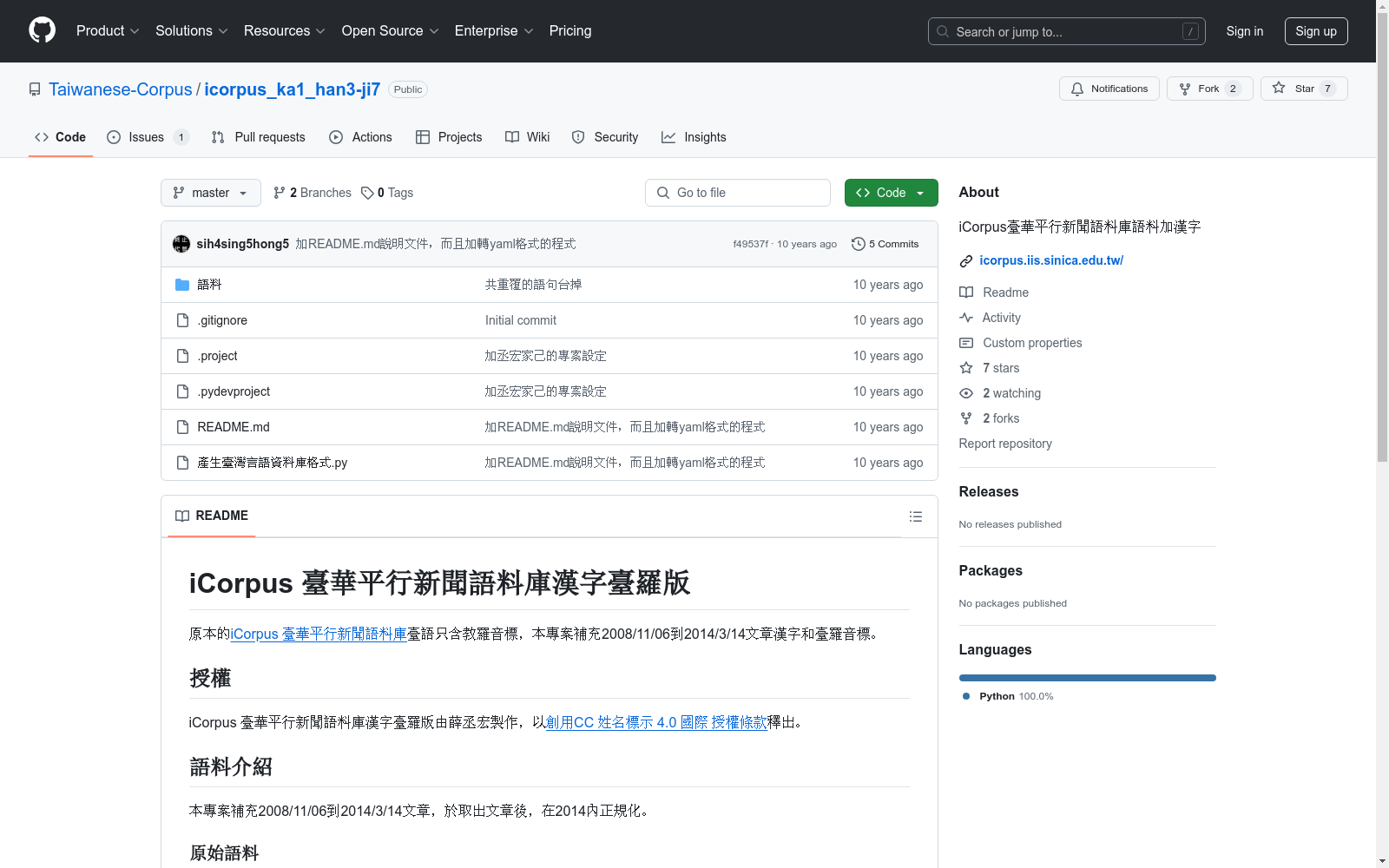1389x868 pixels.
Task: Open the GitHub home logo
Action: click(42, 30)
